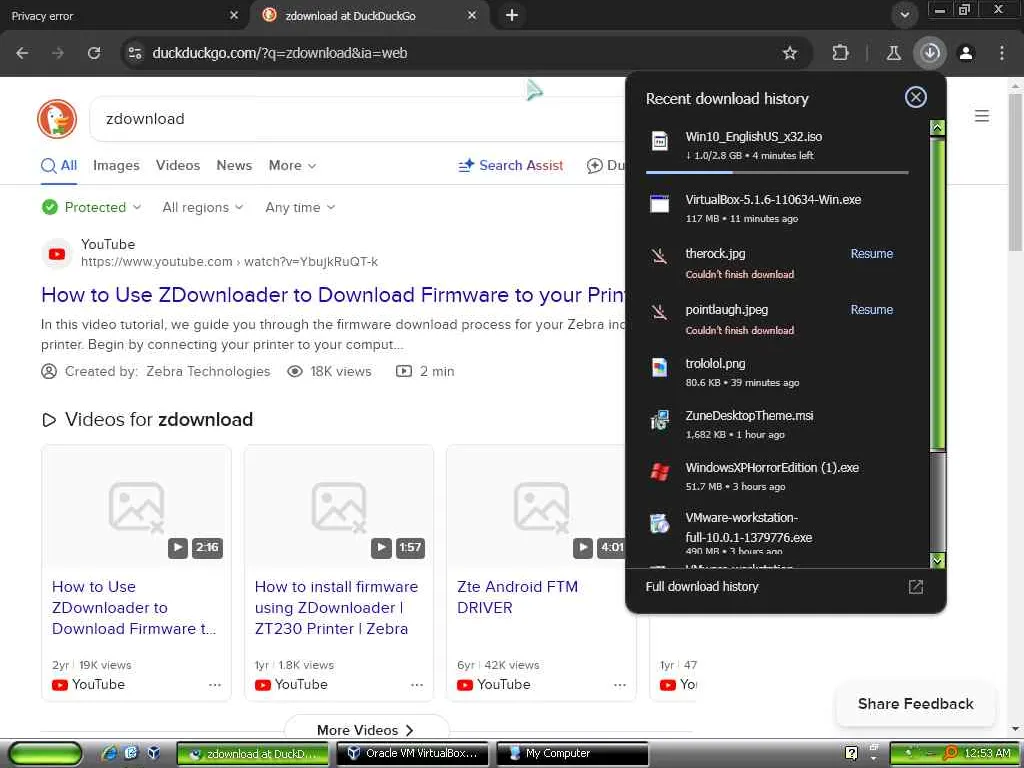This screenshot has height=768, width=1024.
Task: Click the trololol.png file icon
Action: pos(660,368)
